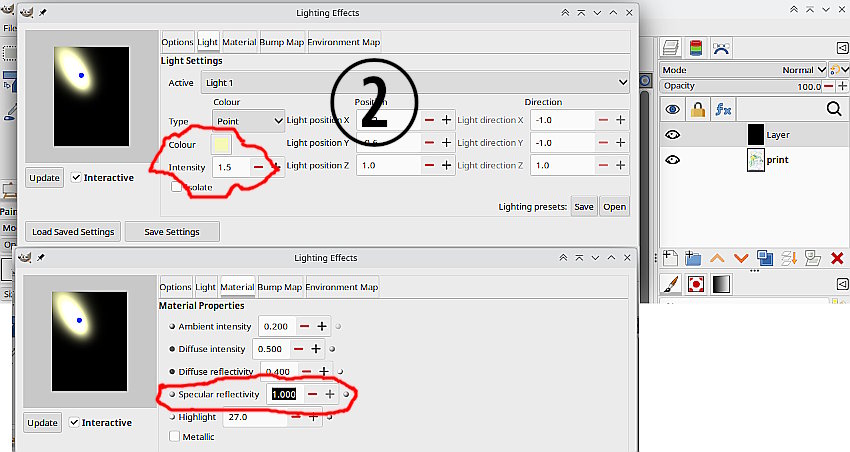Open the light Colour swatch
The width and height of the screenshot is (850, 452).
click(221, 145)
